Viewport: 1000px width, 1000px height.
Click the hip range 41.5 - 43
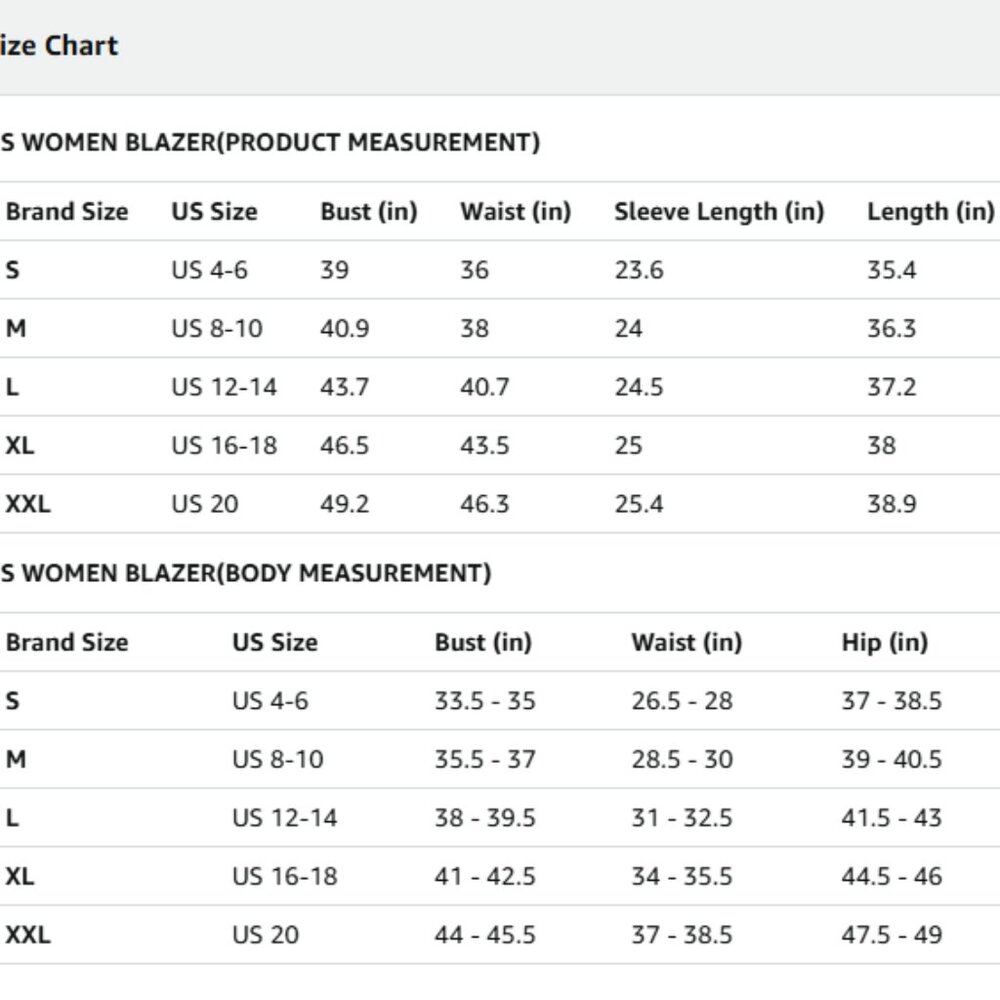pos(892,818)
